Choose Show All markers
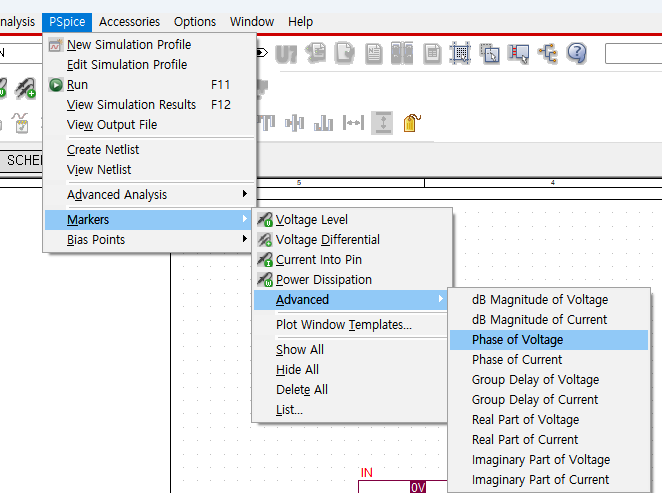Image resolution: width=662 pixels, height=493 pixels. tap(350, 349)
